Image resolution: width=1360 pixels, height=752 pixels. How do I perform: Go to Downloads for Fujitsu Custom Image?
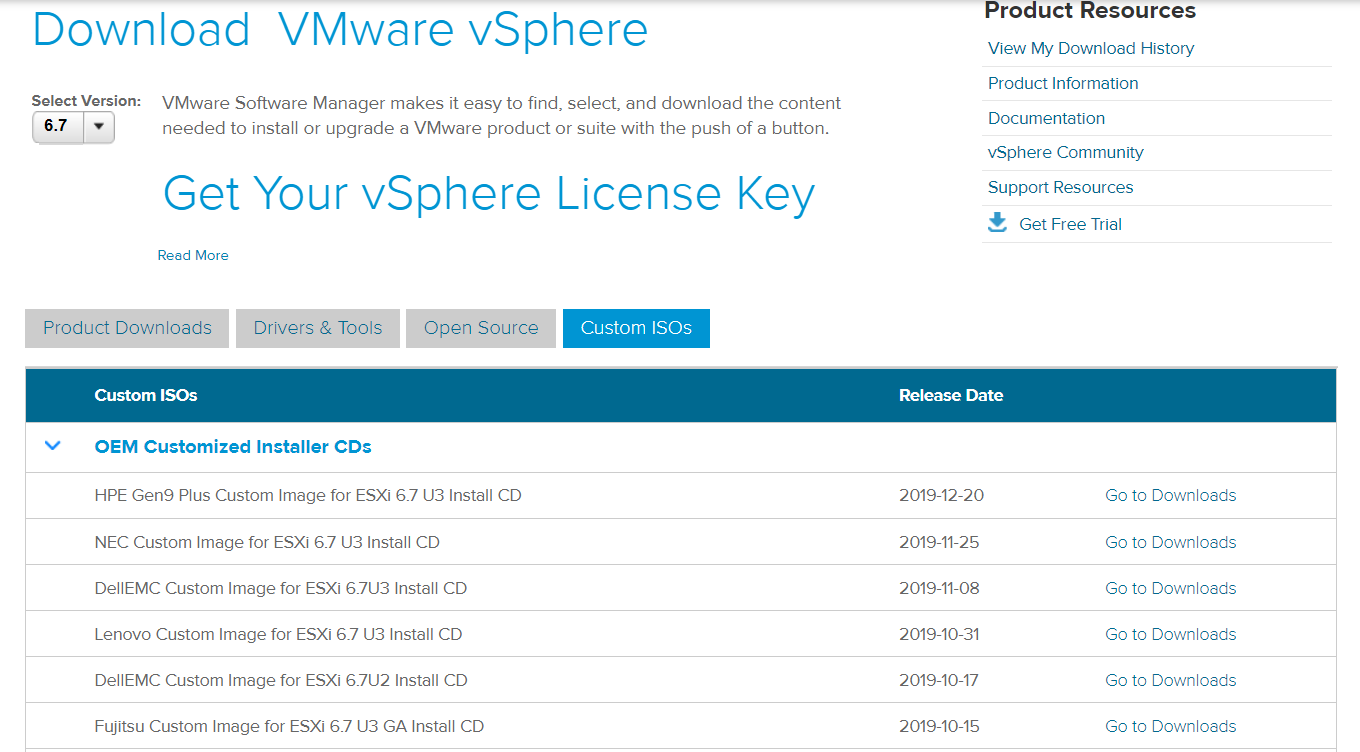(1170, 726)
